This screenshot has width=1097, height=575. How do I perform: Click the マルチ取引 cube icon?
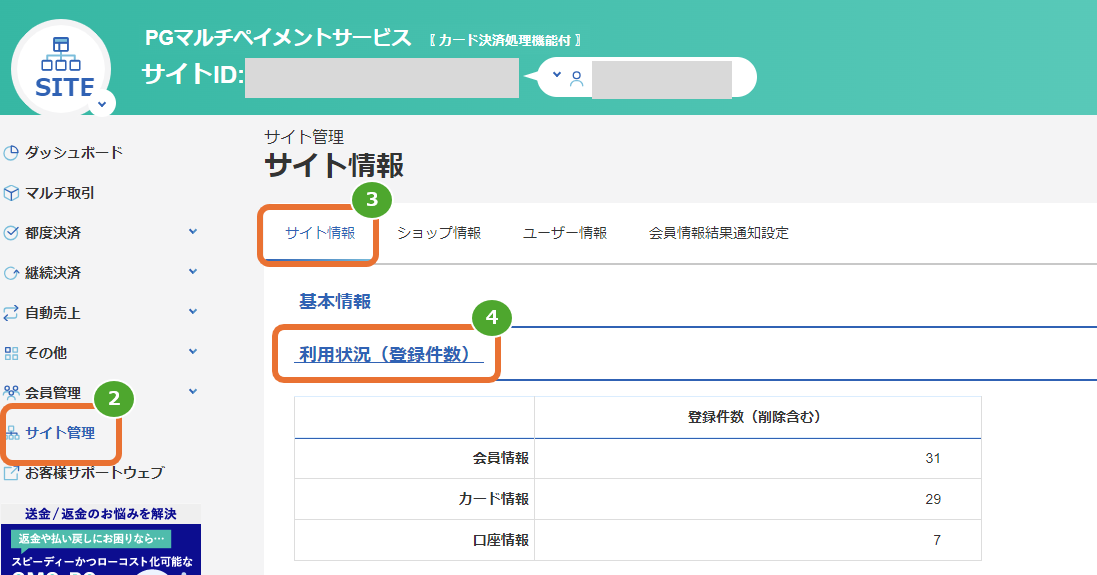(x=11, y=193)
